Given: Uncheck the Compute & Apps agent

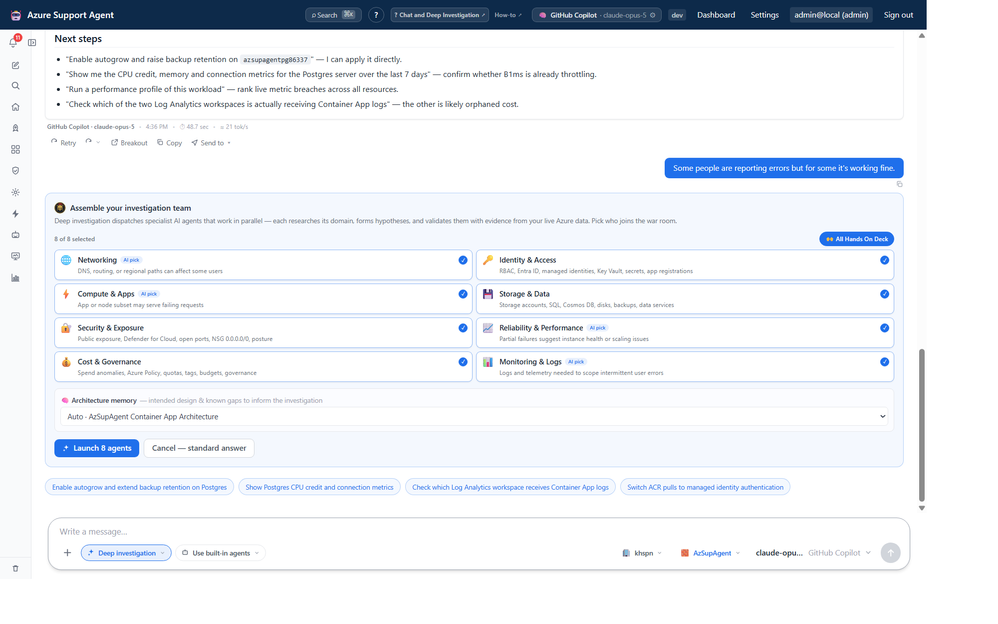Looking at the screenshot, I should point(463,294).
